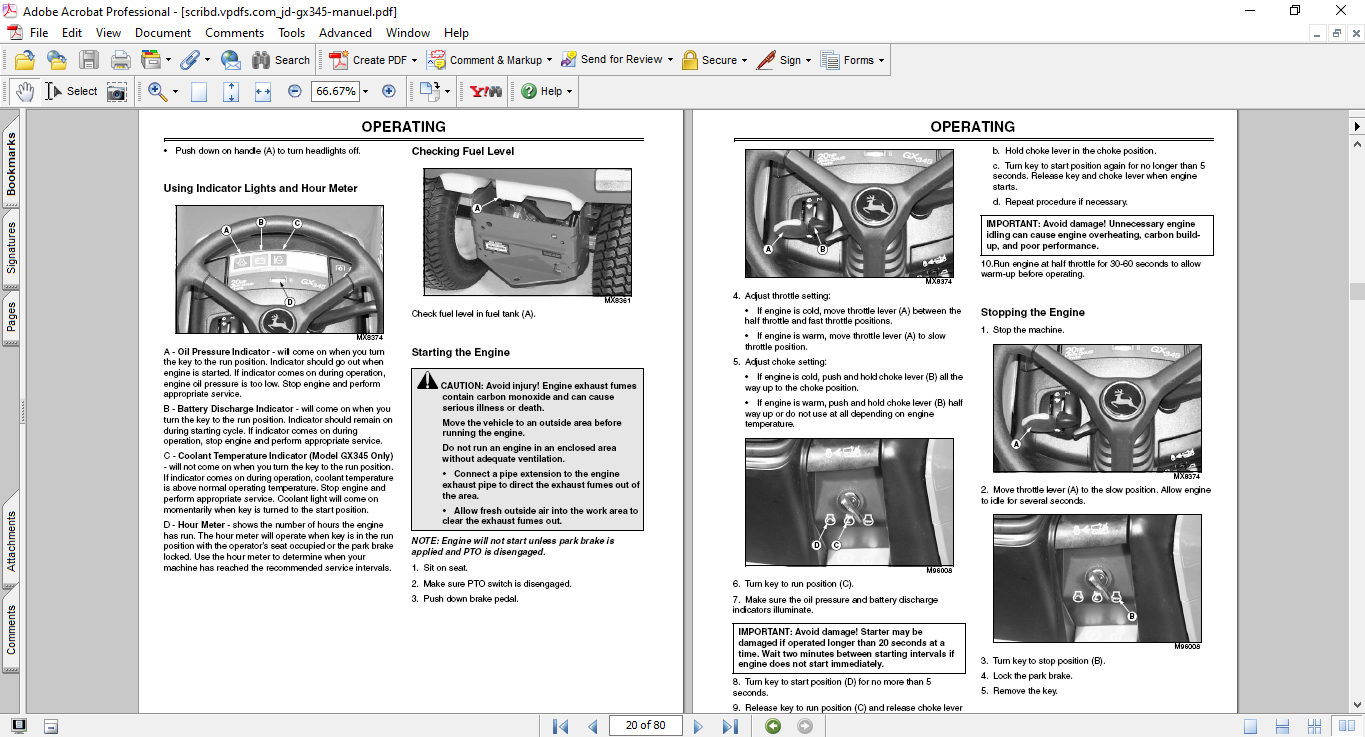Screen dimensions: 1365x737
Task: Open the Advanced menu
Action: point(345,33)
